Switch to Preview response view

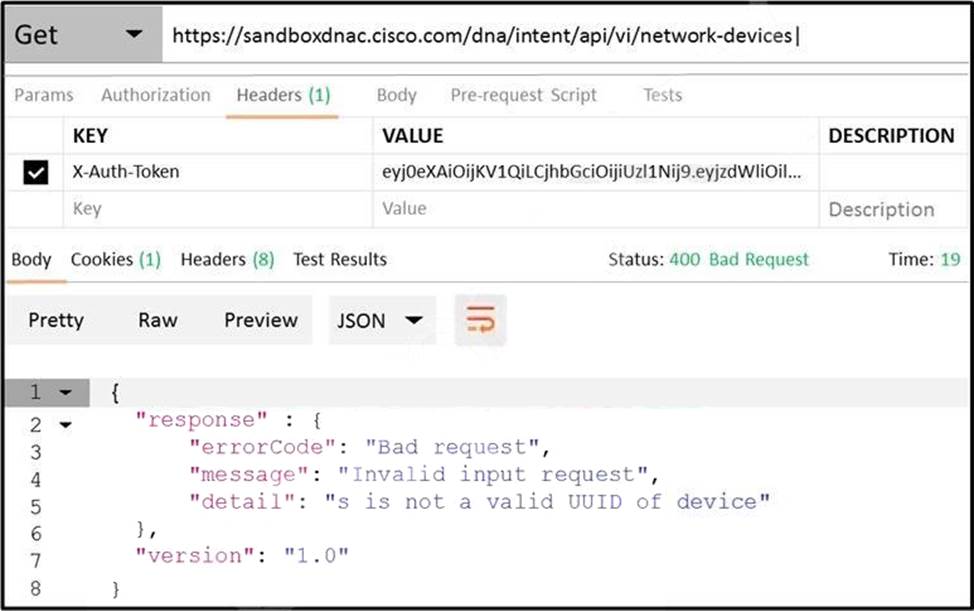pos(260,321)
